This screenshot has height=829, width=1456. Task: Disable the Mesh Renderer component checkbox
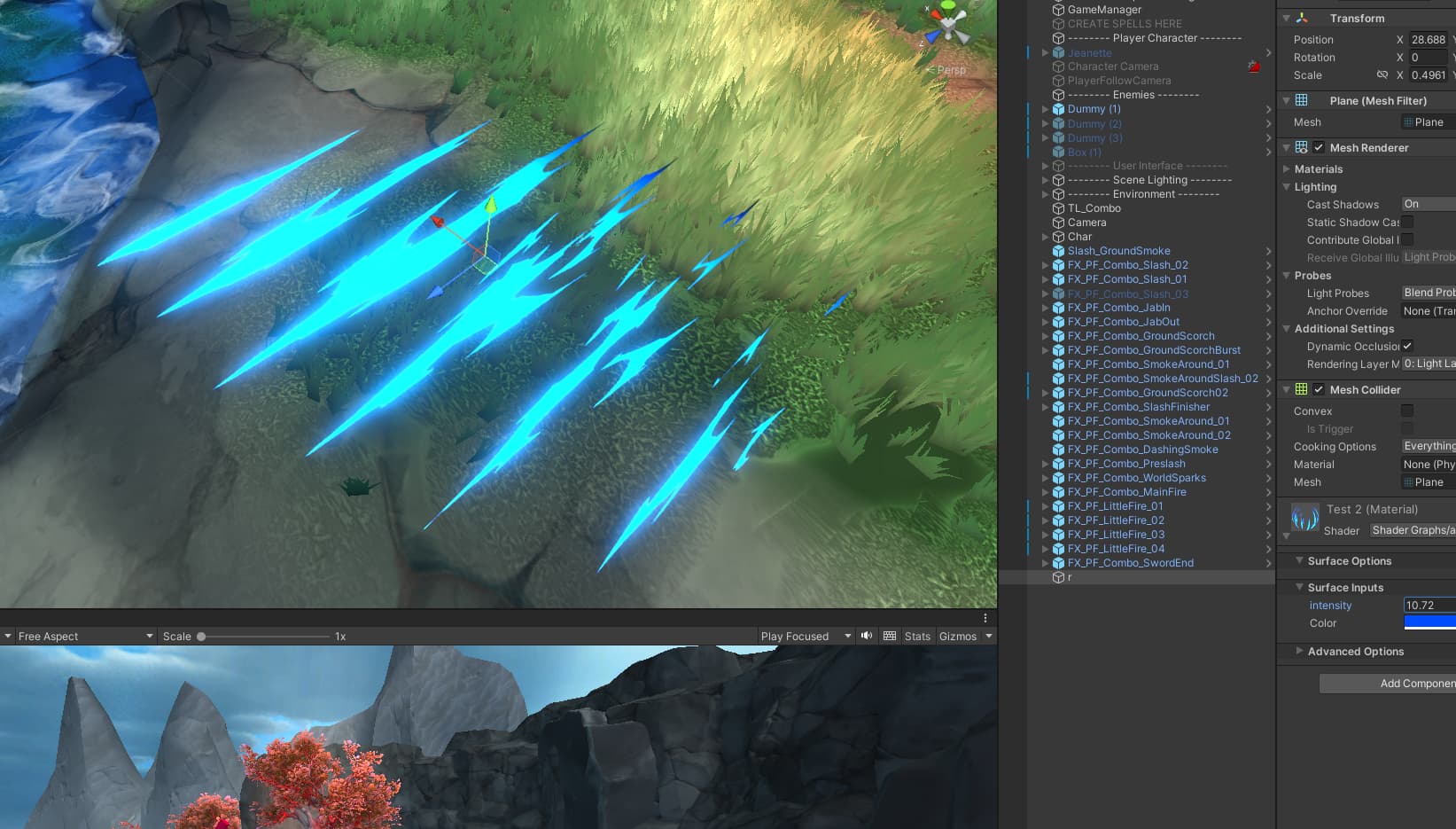pyautogui.click(x=1319, y=148)
